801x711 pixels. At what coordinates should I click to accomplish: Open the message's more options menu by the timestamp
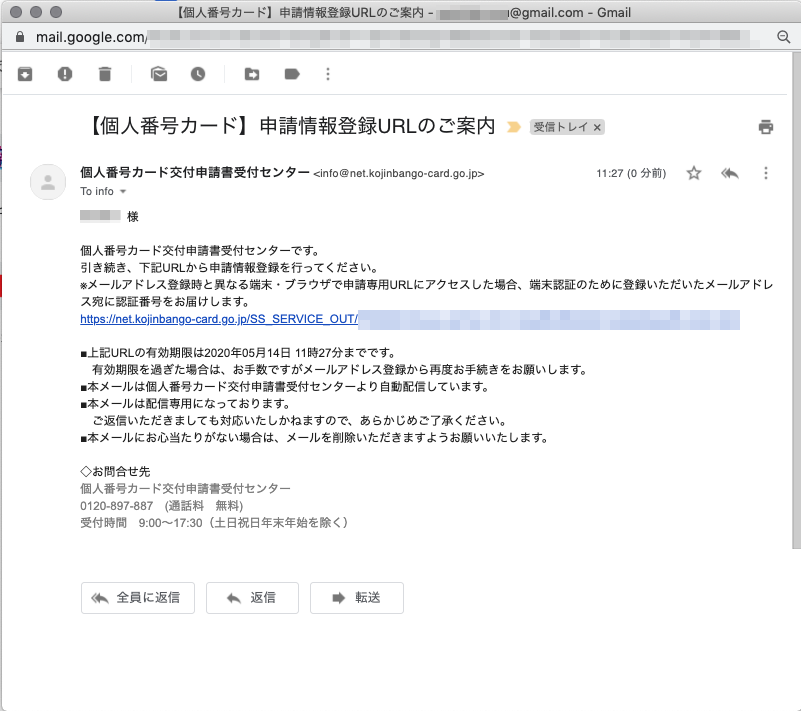click(x=766, y=173)
